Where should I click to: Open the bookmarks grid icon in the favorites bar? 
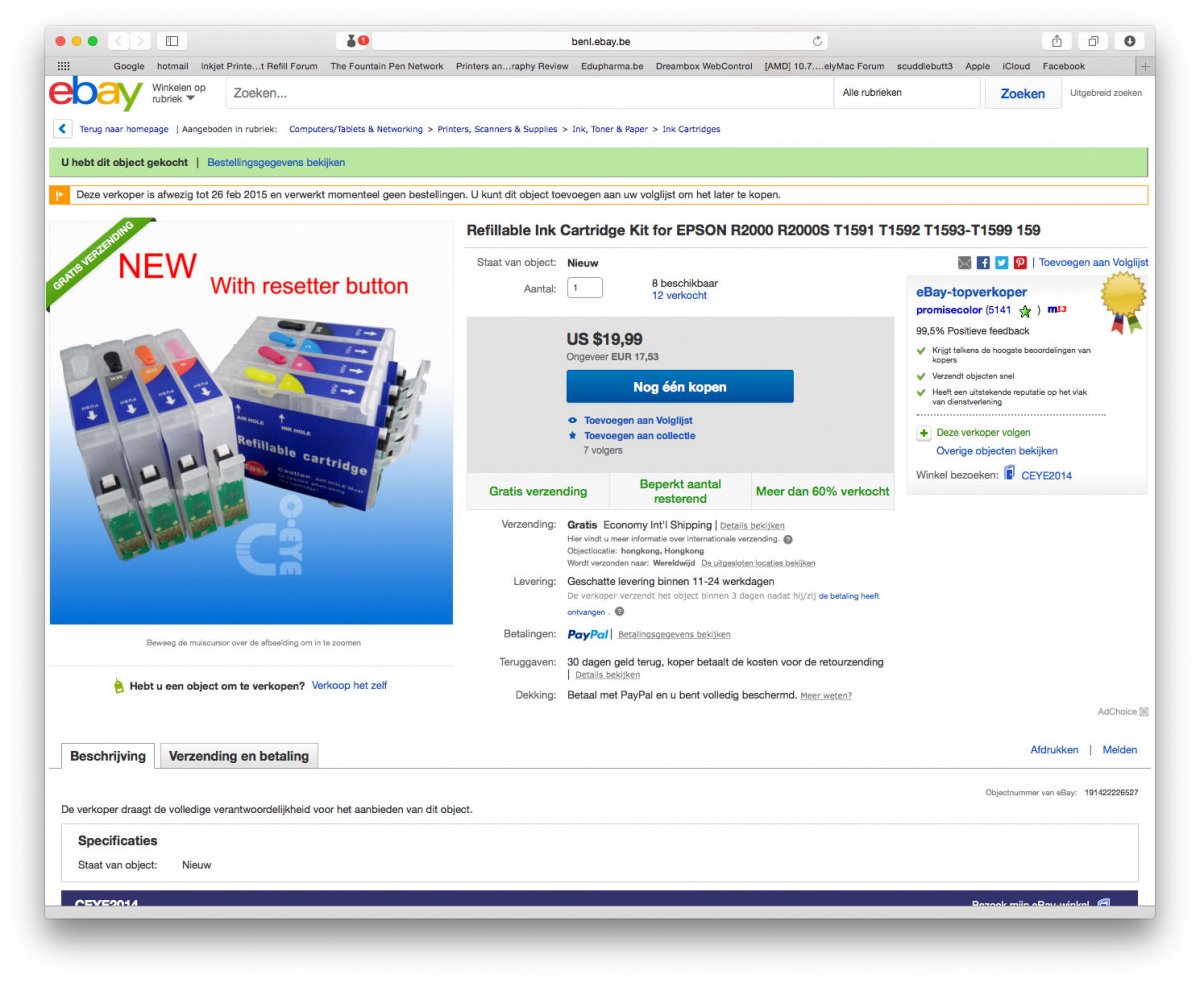click(65, 66)
